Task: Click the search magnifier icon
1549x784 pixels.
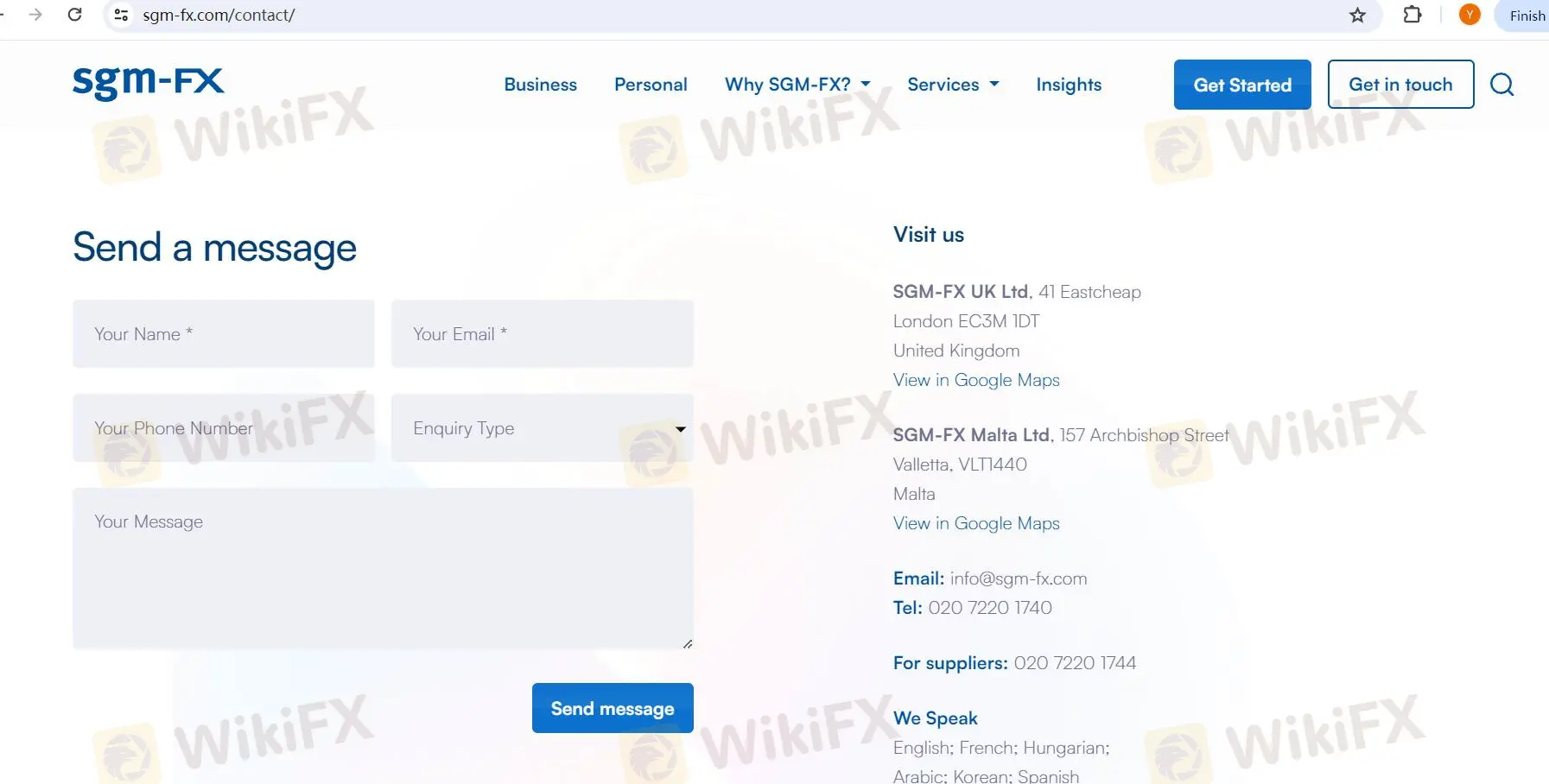Action: coord(1501,85)
